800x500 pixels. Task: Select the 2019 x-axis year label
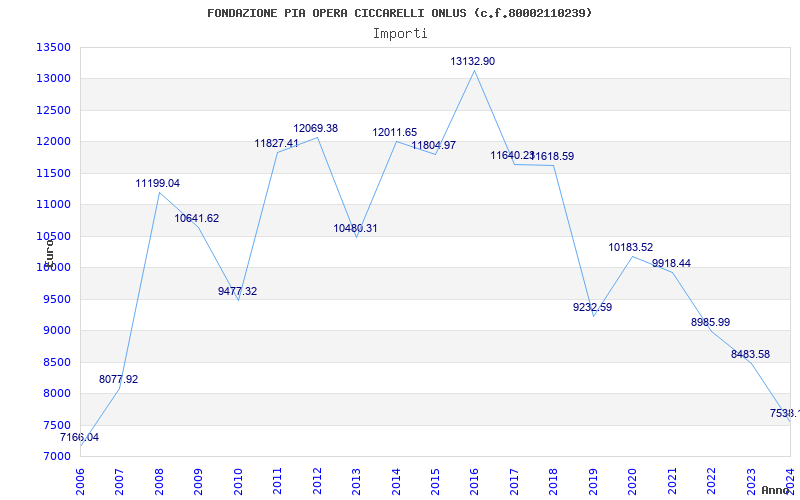593,481
